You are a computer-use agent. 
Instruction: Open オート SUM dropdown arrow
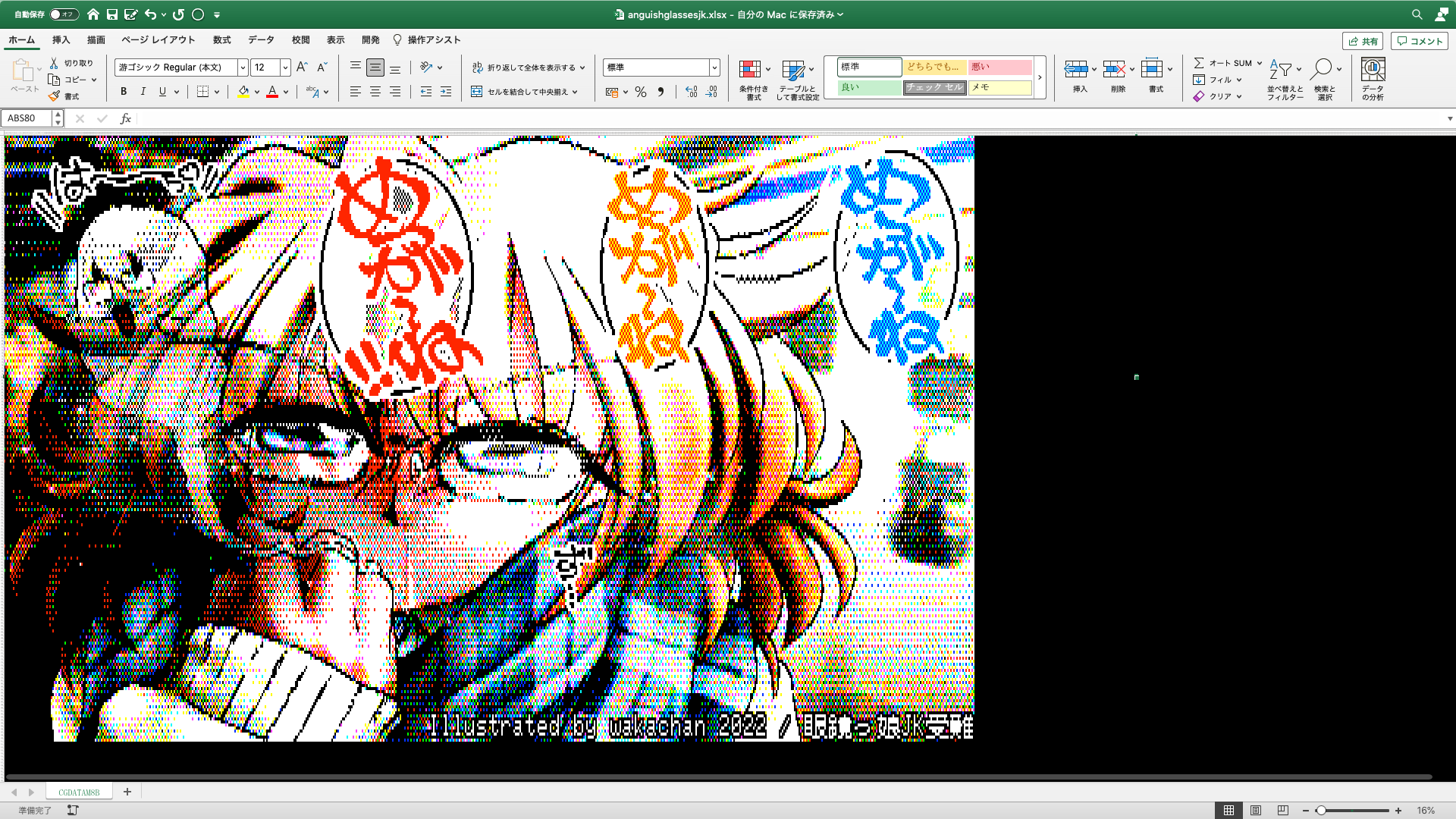(x=1260, y=63)
